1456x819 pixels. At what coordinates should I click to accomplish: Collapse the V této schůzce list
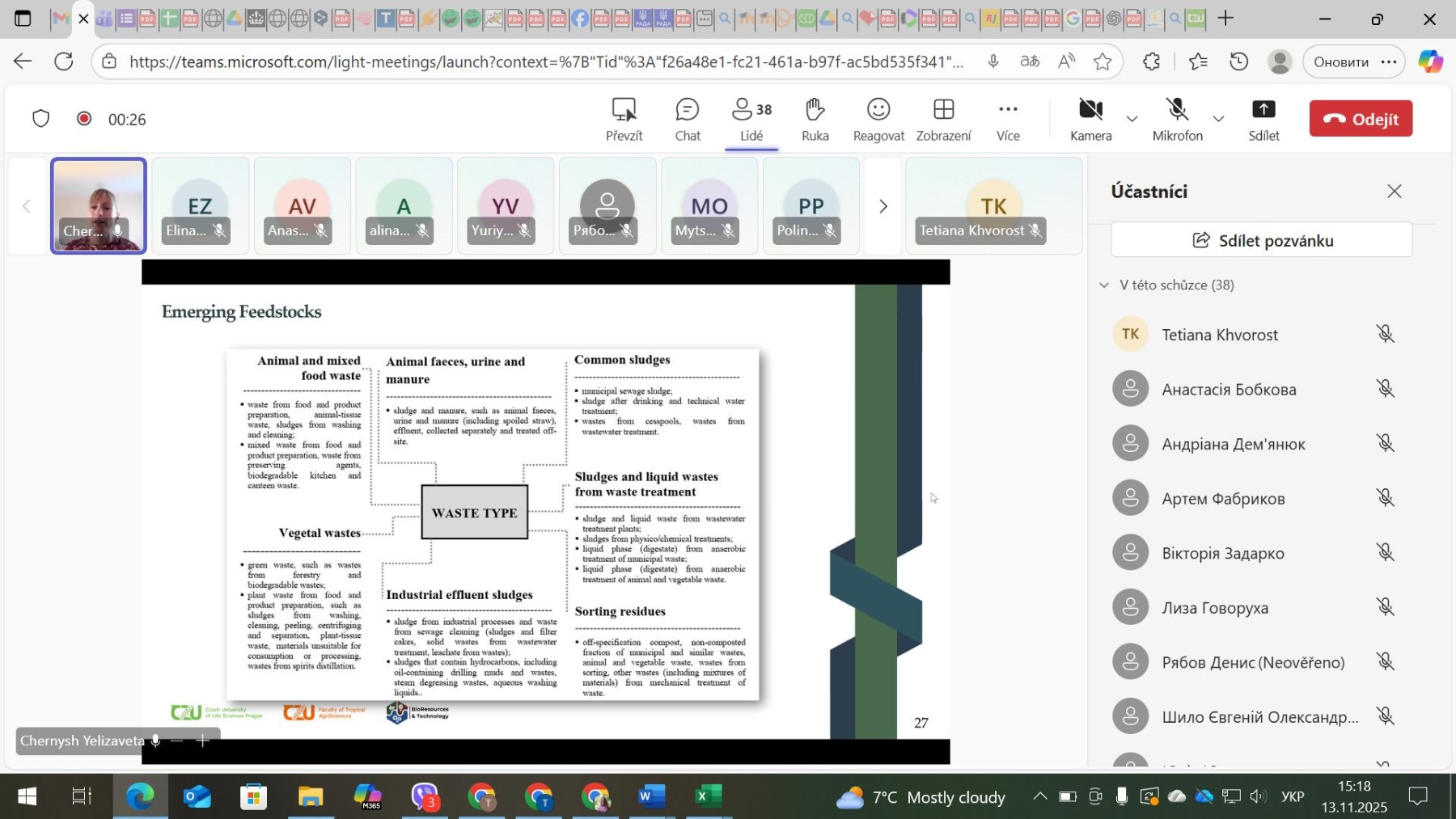pyautogui.click(x=1104, y=285)
